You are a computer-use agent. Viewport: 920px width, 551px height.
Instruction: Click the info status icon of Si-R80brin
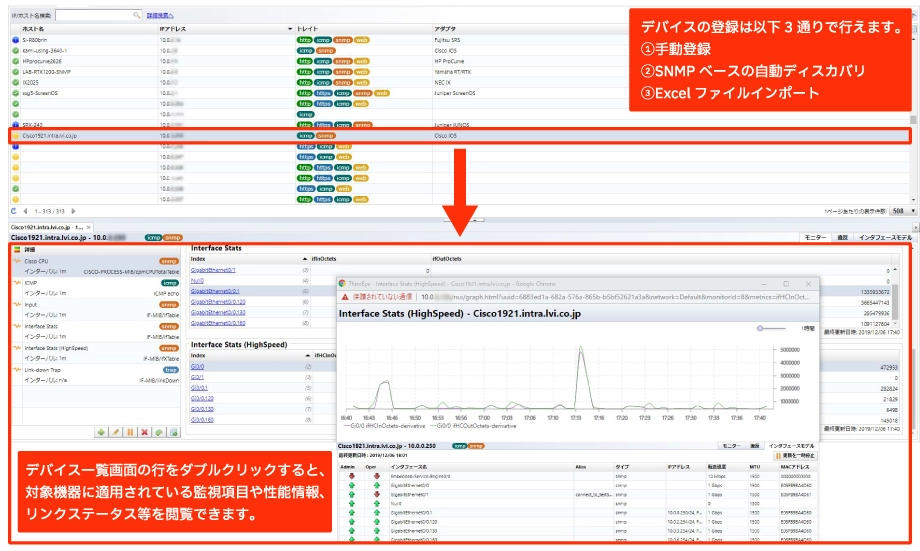(15, 40)
